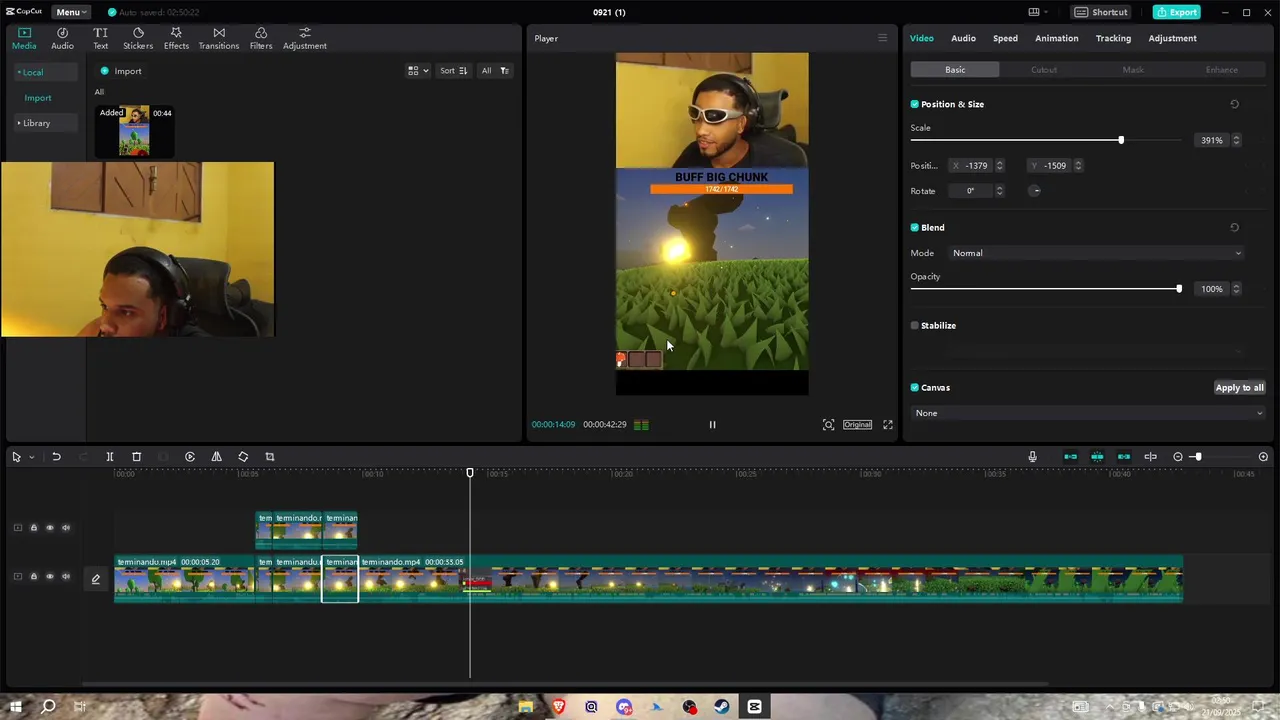The image size is (1280, 720).
Task: Click the preview axis split icon in timeline toolbar
Action: [x=1151, y=457]
